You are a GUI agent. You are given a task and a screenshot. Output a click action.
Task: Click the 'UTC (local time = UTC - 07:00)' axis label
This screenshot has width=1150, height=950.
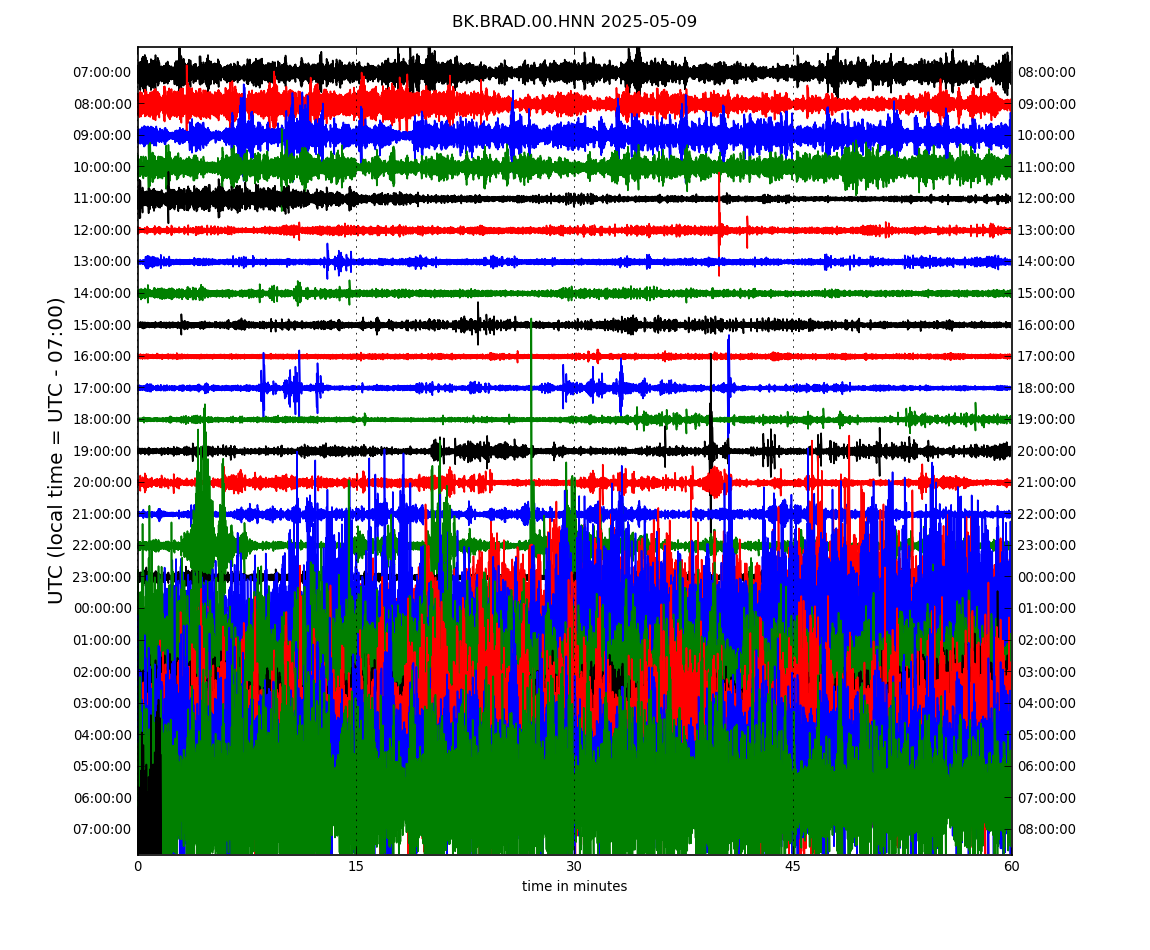[x=56, y=450]
